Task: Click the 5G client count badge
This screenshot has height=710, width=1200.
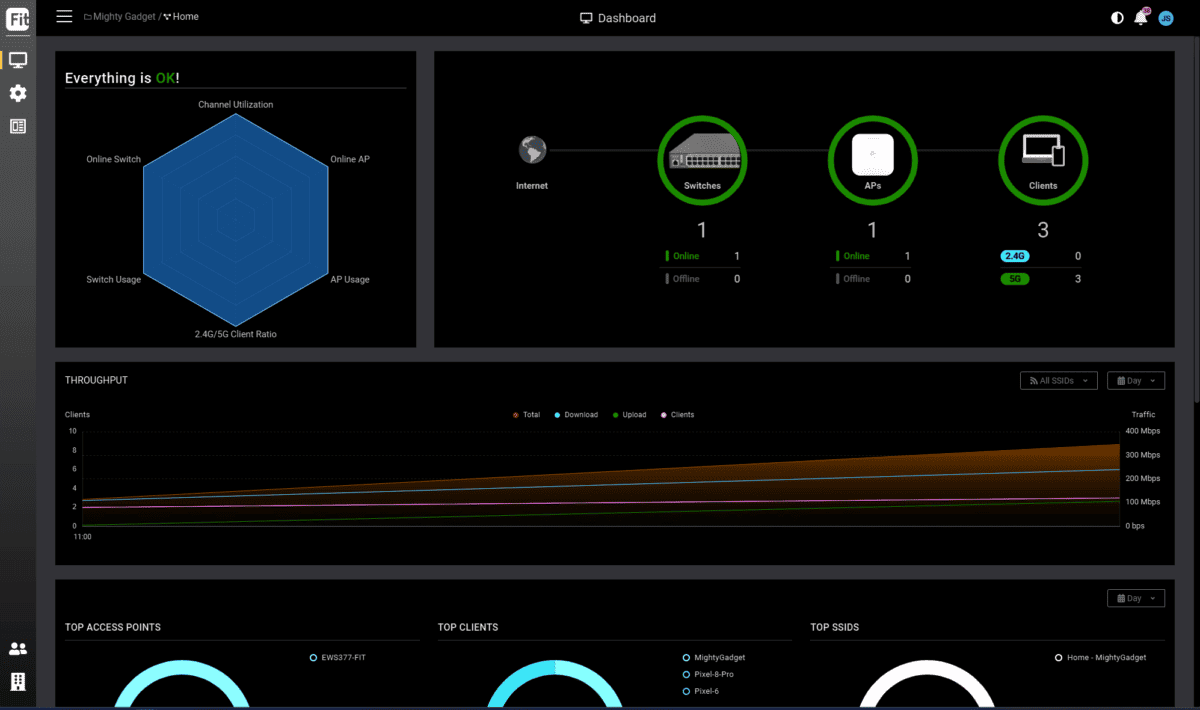Action: 1014,279
